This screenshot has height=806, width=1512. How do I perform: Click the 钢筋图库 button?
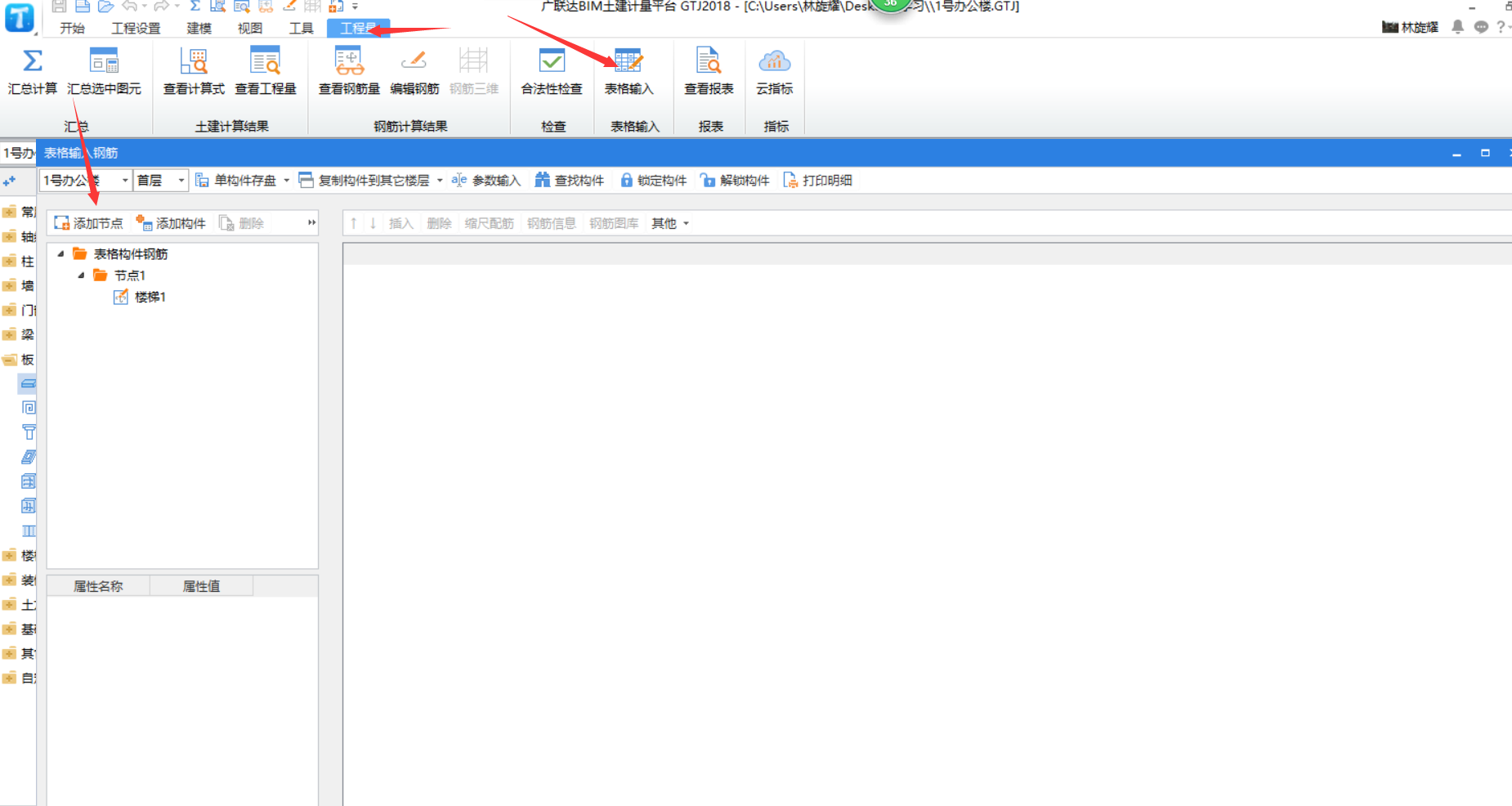click(x=614, y=223)
